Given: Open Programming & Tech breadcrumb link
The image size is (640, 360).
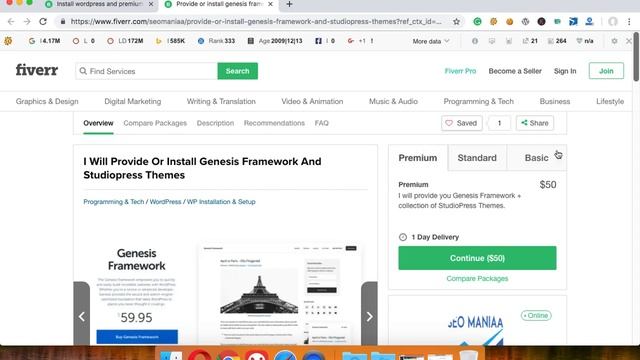Looking at the screenshot, I should tap(113, 202).
